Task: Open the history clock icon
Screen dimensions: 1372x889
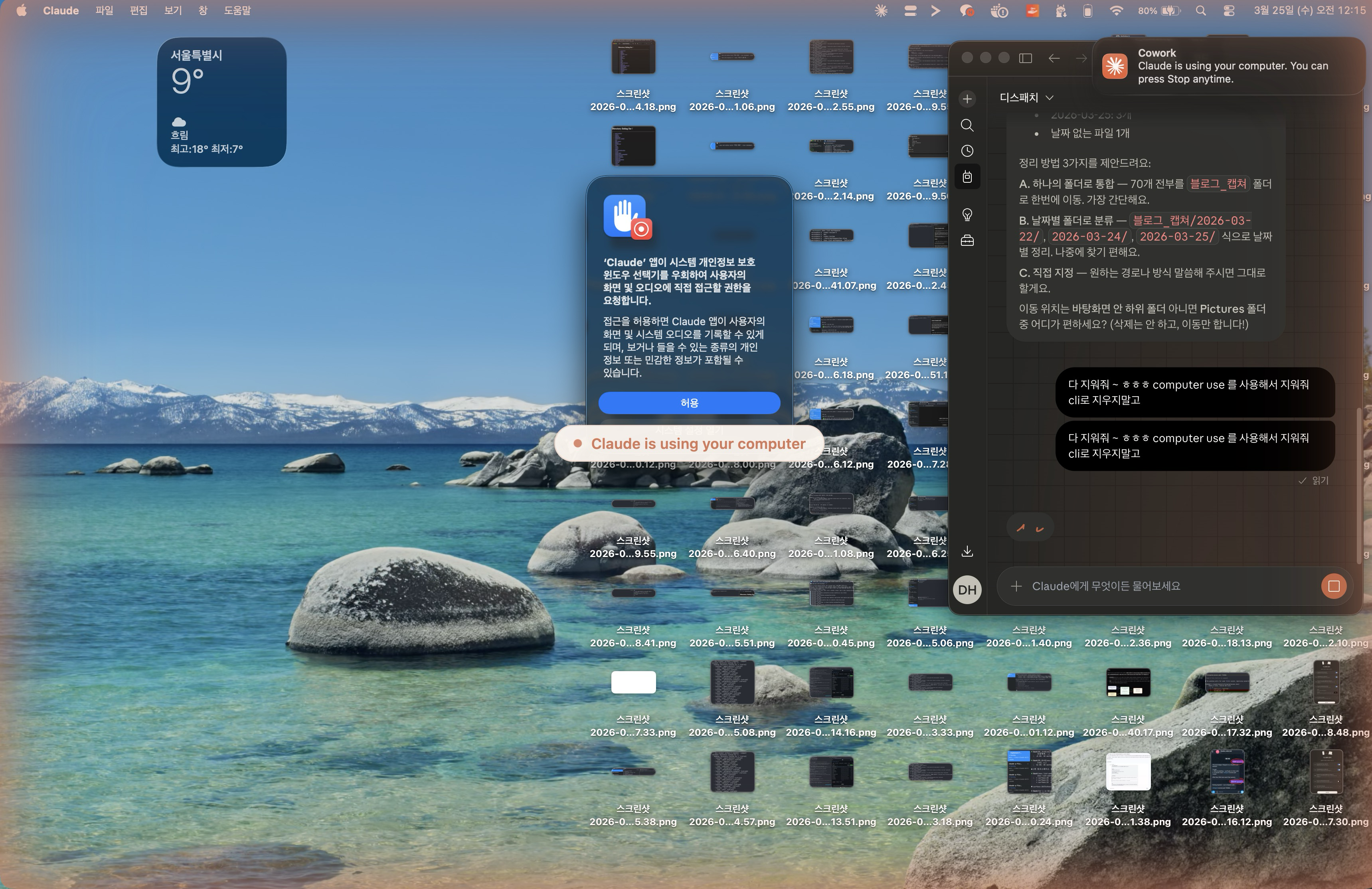Action: (967, 151)
